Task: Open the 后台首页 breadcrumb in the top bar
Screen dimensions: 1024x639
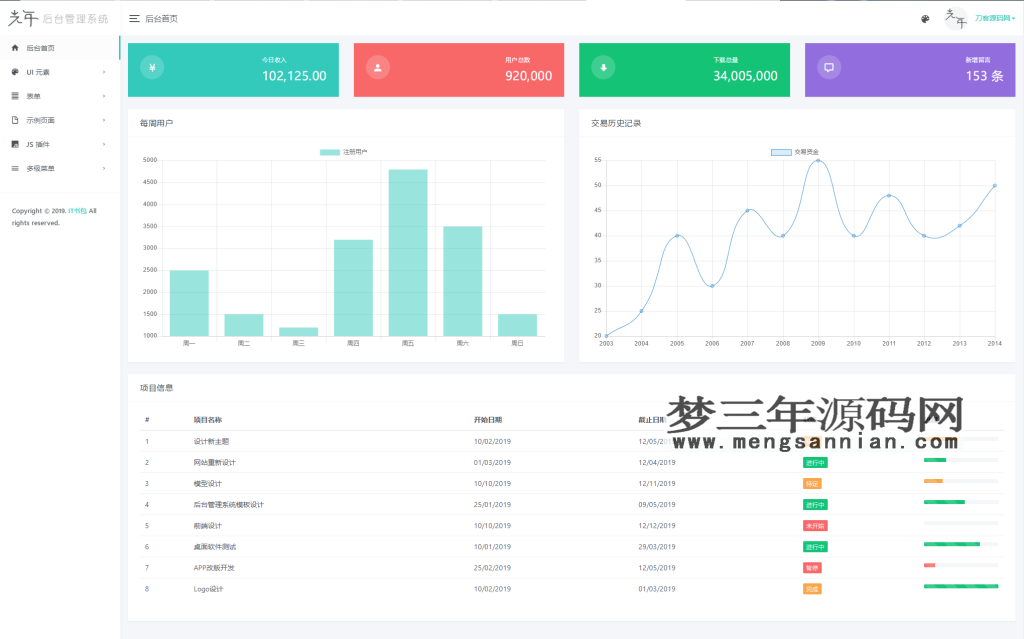Action: tap(163, 17)
